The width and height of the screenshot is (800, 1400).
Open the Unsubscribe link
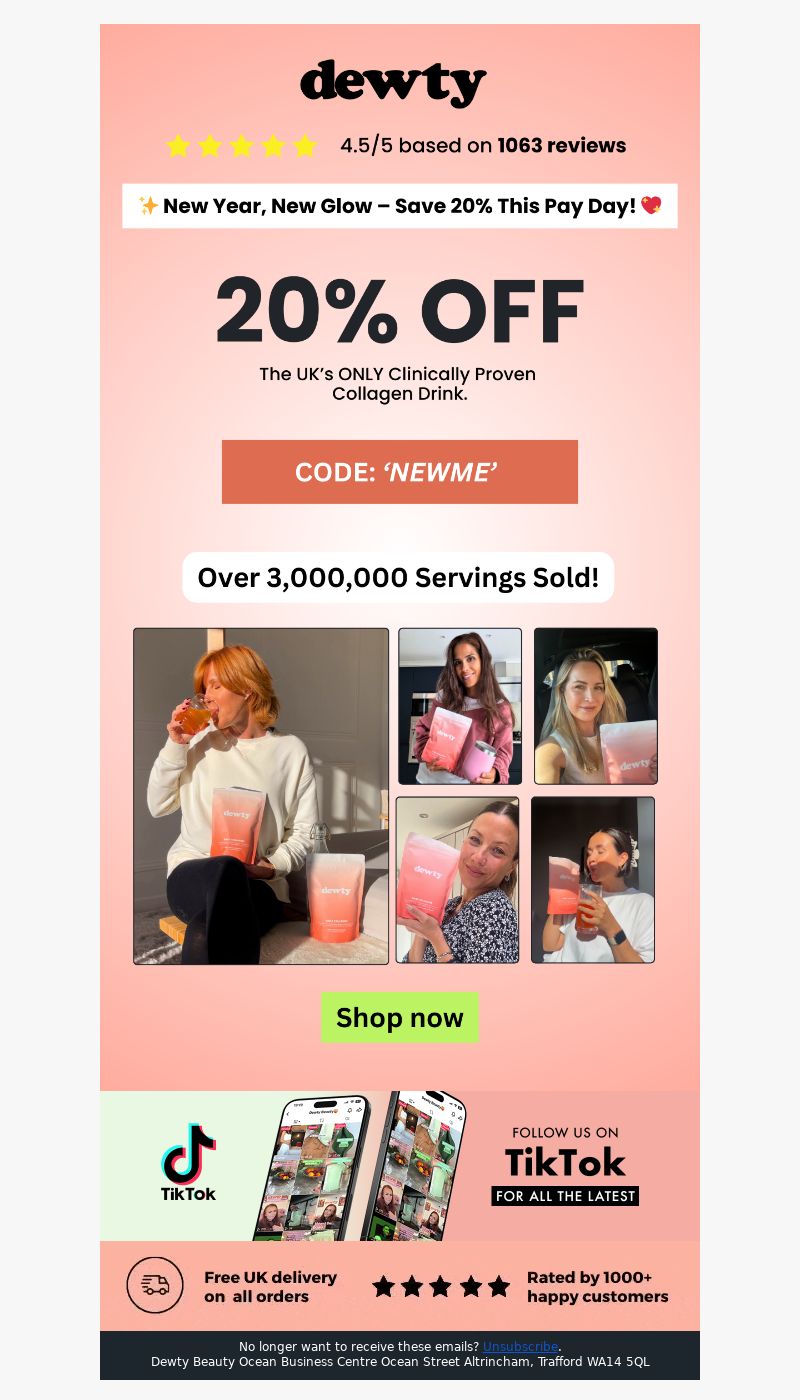click(520, 1347)
